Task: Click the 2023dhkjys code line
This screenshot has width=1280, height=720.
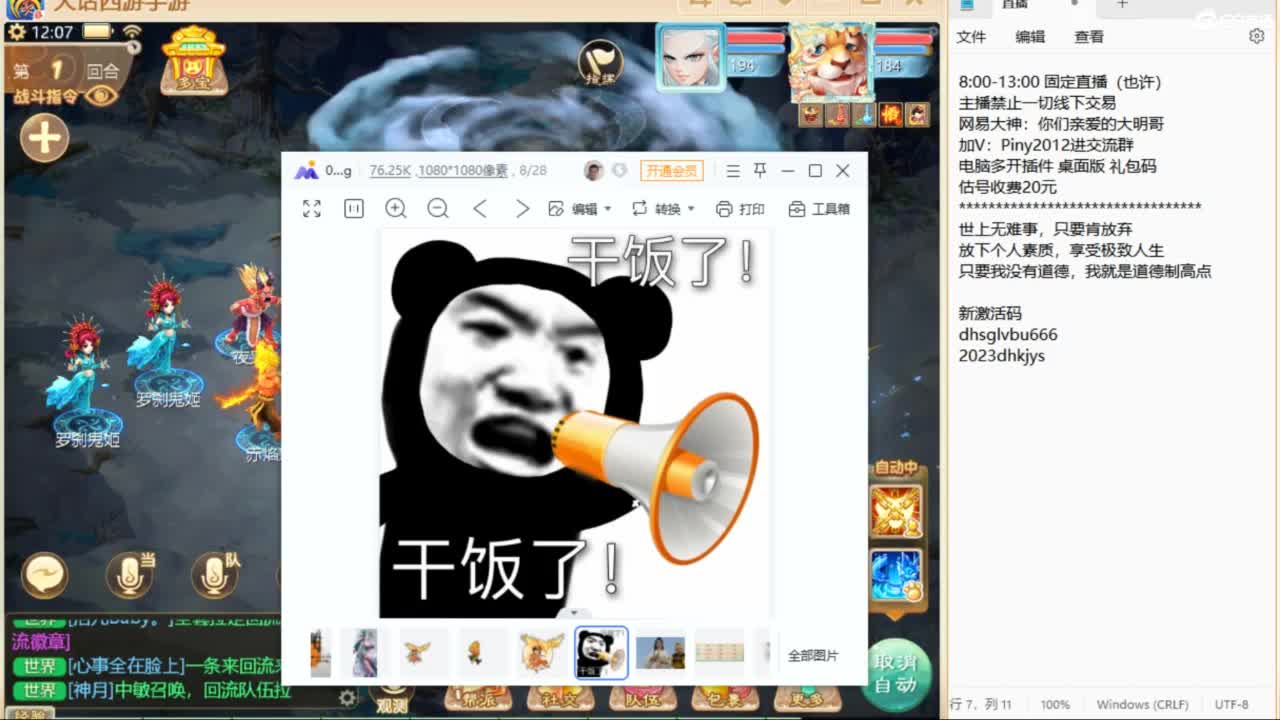Action: 1002,356
